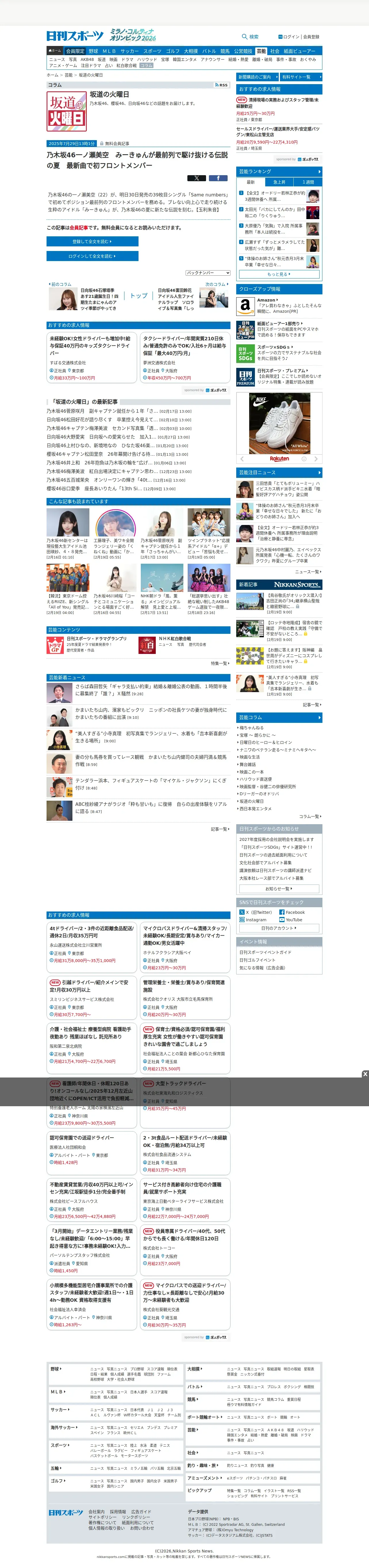Open the ドラマGP icon in 芸能コンテンツ
Image resolution: width=369 pixels, height=1568 pixels.
click(x=55, y=645)
